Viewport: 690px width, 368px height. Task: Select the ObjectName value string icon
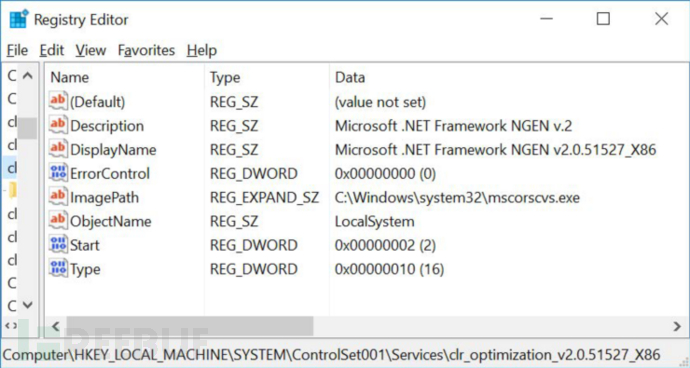point(58,221)
